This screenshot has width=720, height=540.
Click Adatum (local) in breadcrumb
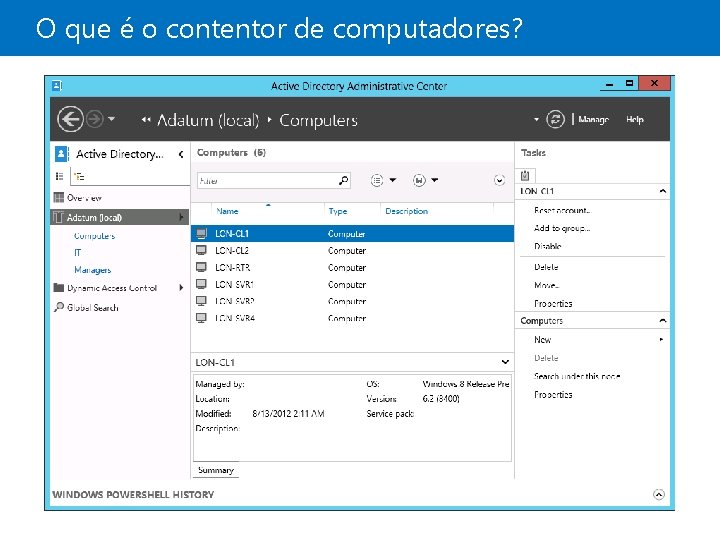point(208,120)
